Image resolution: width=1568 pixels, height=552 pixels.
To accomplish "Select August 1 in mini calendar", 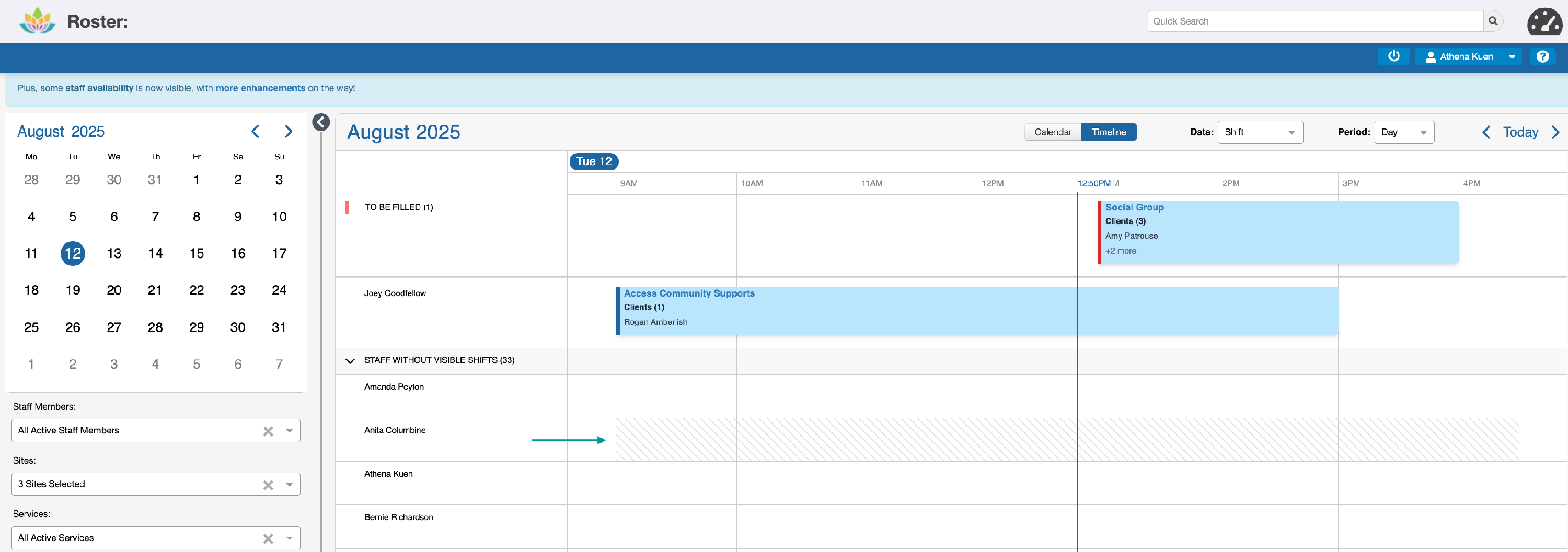I will point(197,180).
